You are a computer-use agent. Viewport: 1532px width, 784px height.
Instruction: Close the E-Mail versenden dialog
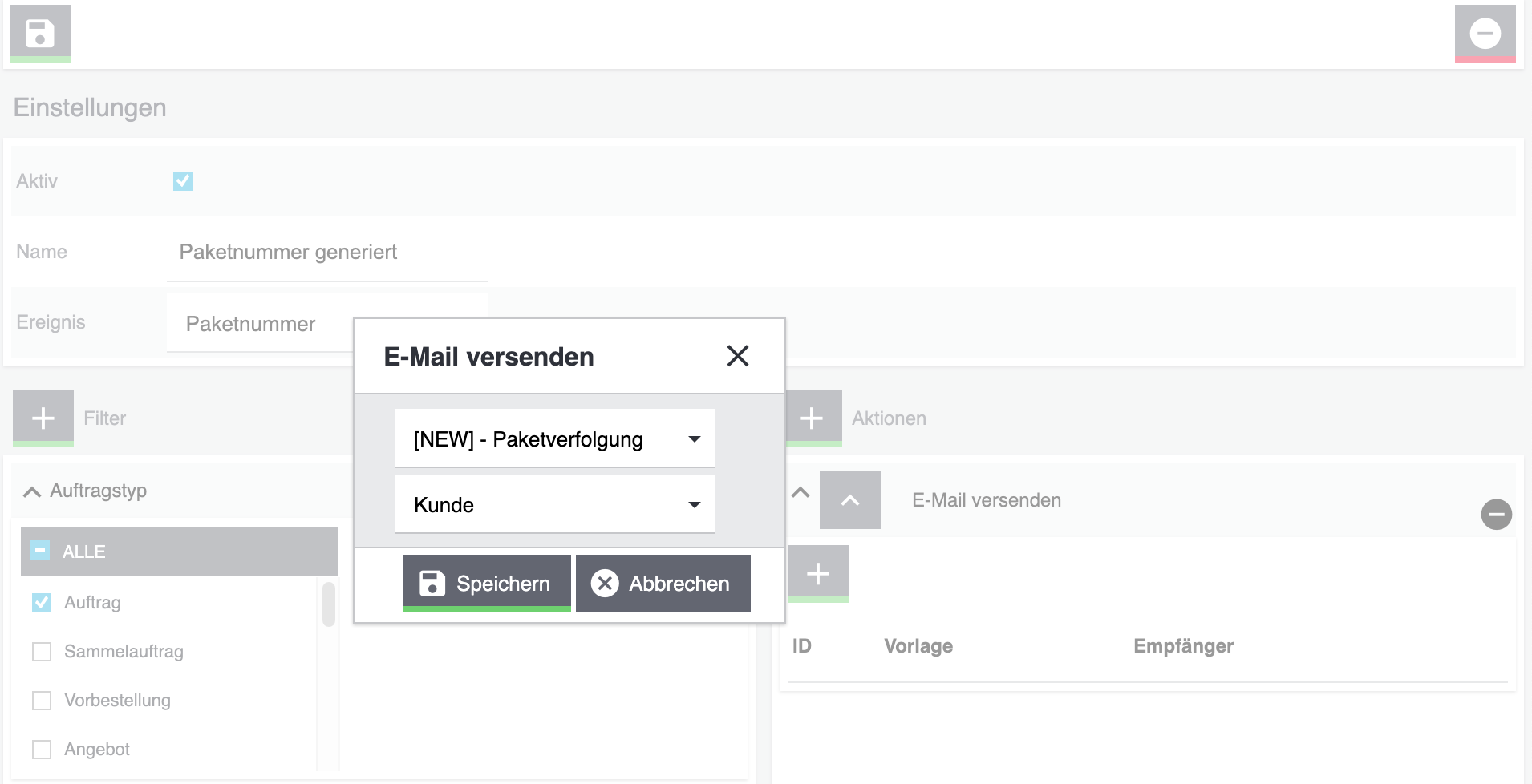coord(737,356)
